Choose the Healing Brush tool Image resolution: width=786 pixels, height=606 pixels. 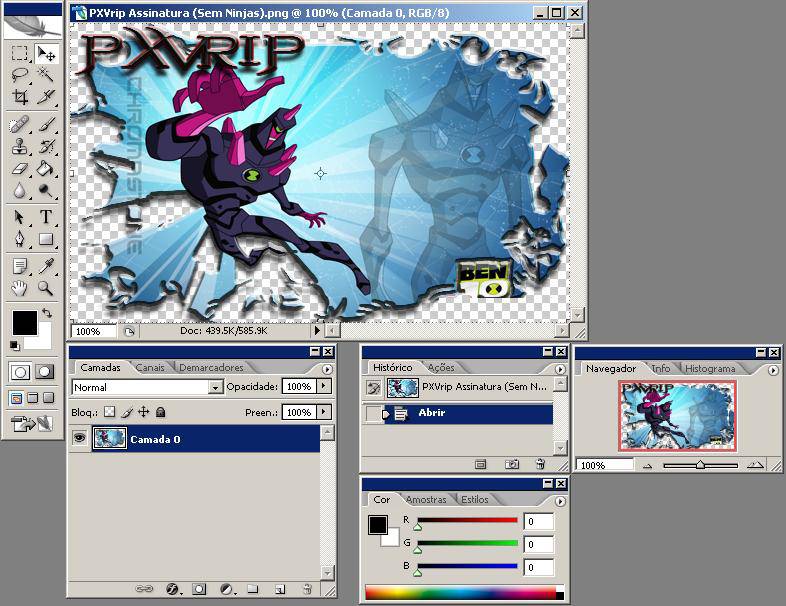[x=20, y=124]
